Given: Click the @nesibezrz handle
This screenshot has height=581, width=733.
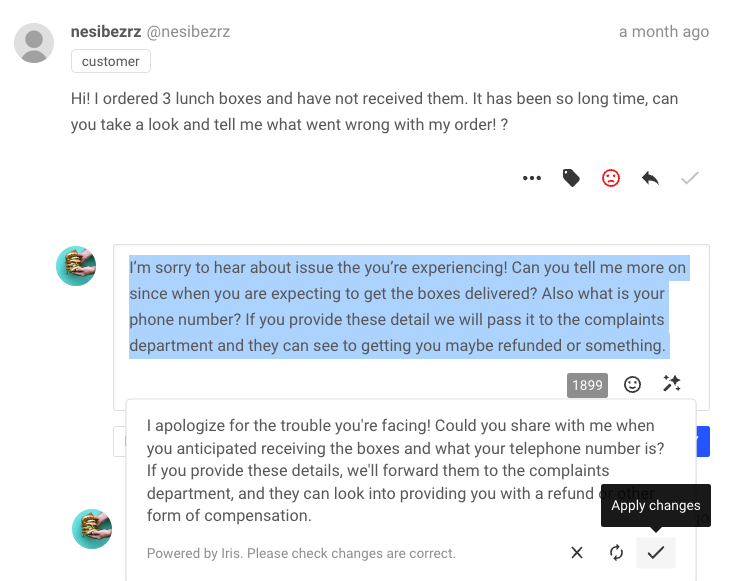Looking at the screenshot, I should [x=189, y=32].
